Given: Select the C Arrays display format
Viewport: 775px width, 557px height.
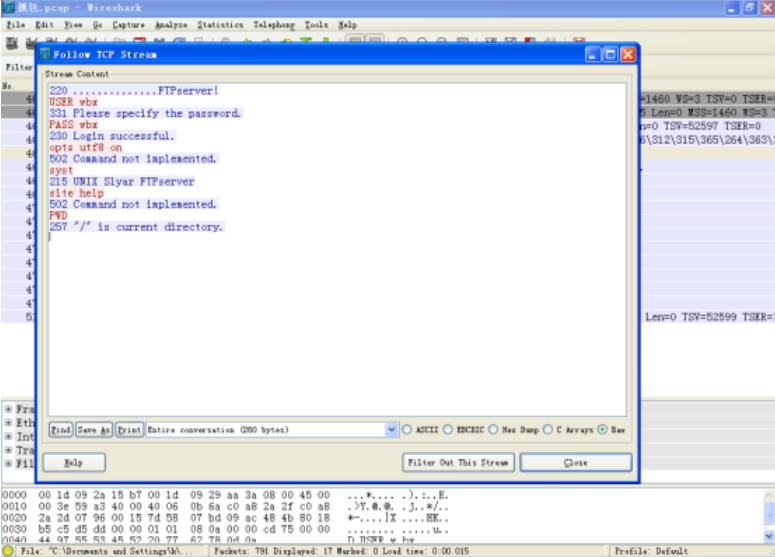Looking at the screenshot, I should [x=548, y=429].
